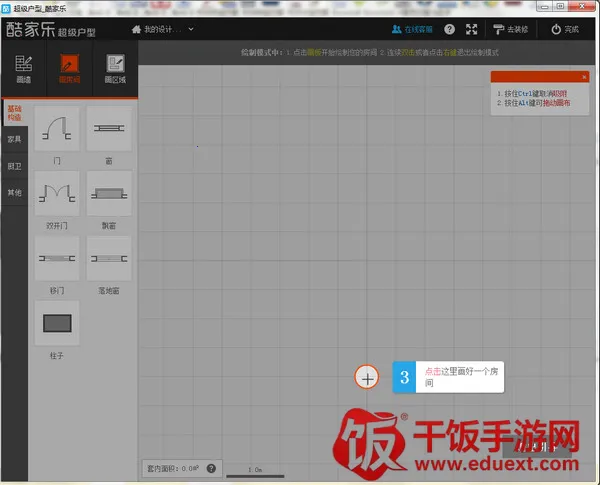This screenshot has height=485, width=600.
Task: Select the 画墙 (draw wall) tool
Action: click(24, 68)
